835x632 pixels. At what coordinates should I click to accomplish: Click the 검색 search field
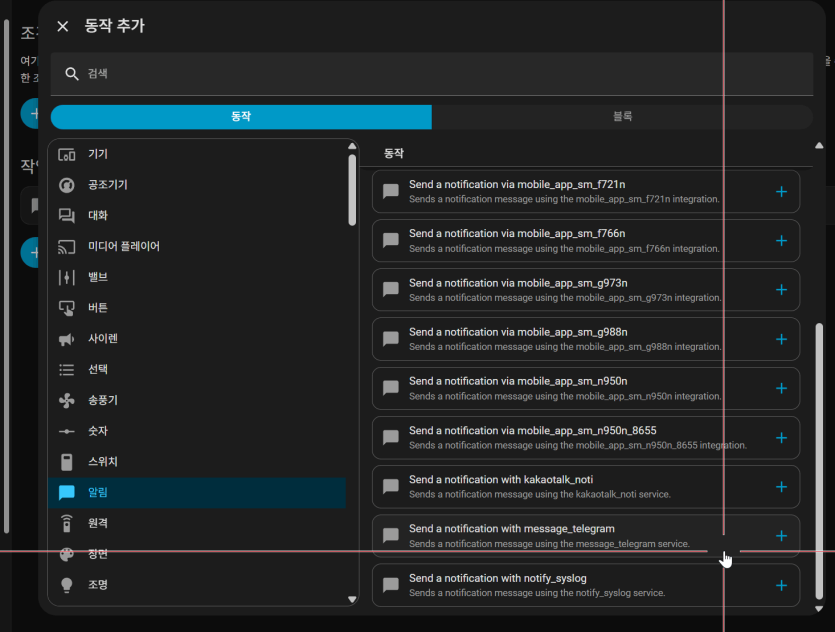[x=432, y=73]
